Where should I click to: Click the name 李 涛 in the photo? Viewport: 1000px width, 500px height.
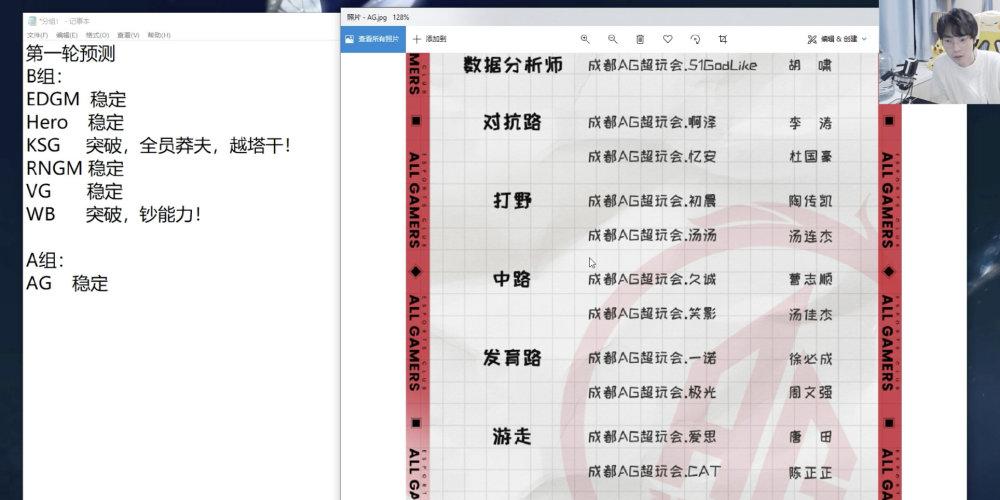[811, 123]
